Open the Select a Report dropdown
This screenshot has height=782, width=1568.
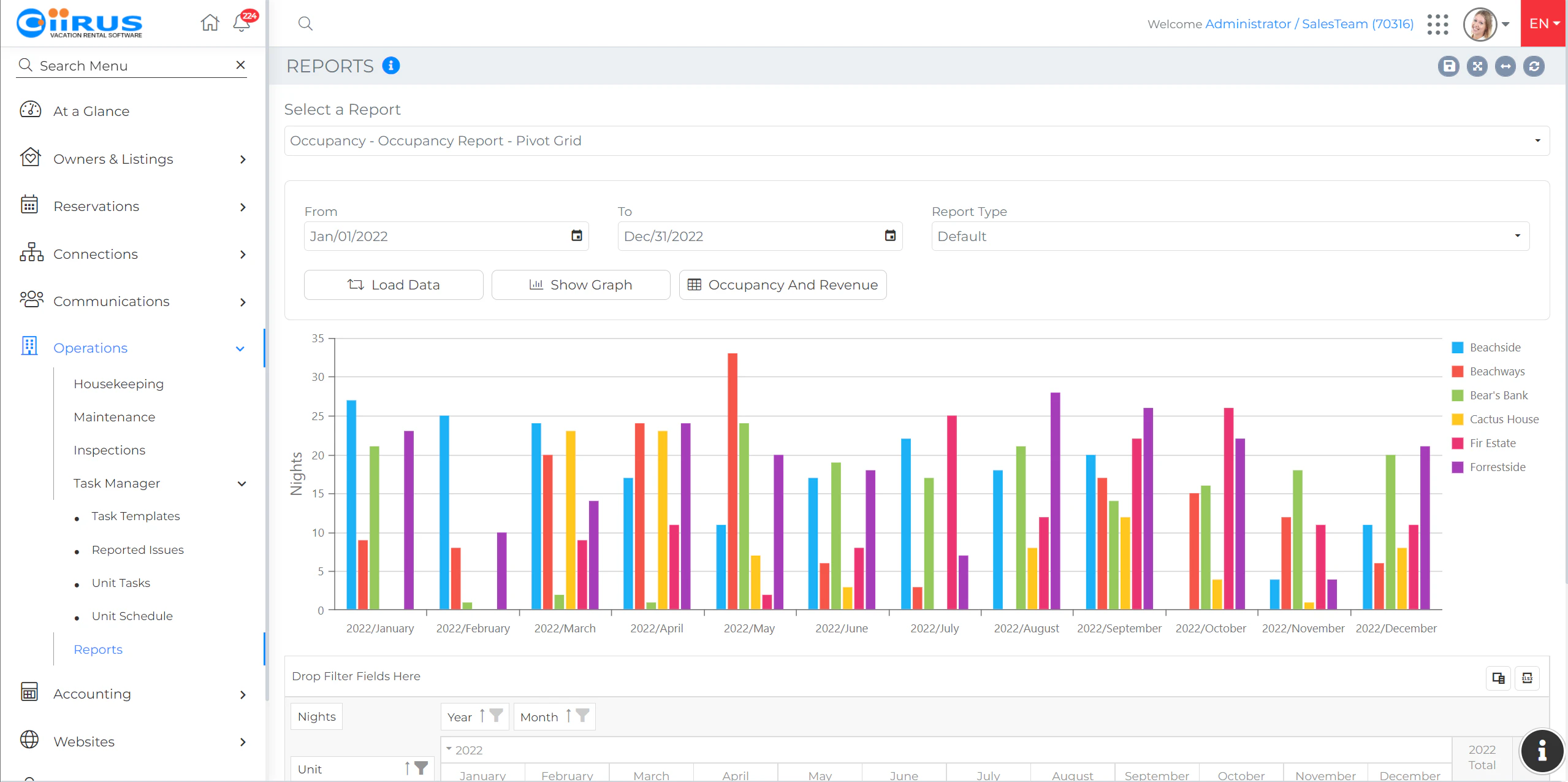pos(916,141)
